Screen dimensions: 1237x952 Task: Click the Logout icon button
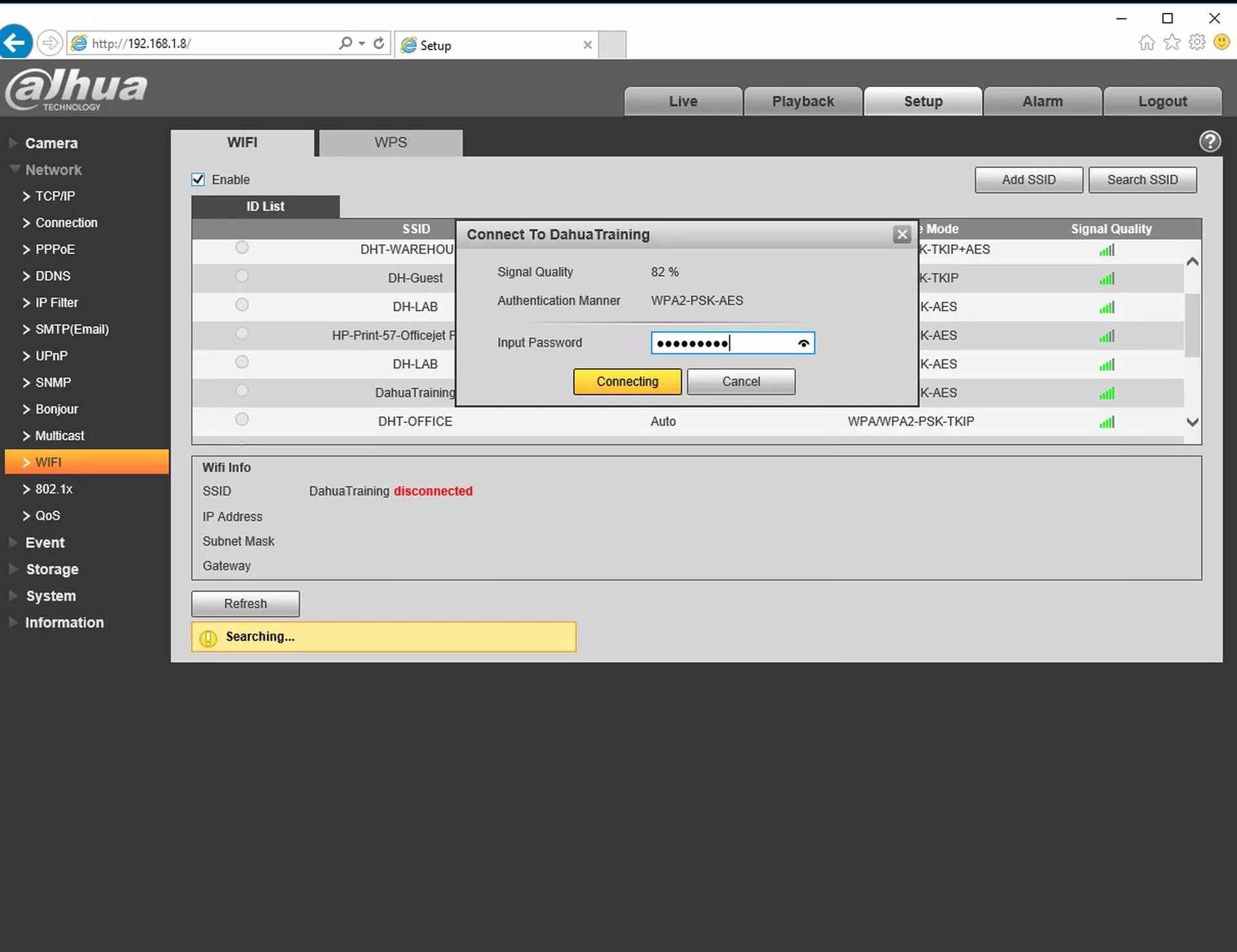point(1163,101)
